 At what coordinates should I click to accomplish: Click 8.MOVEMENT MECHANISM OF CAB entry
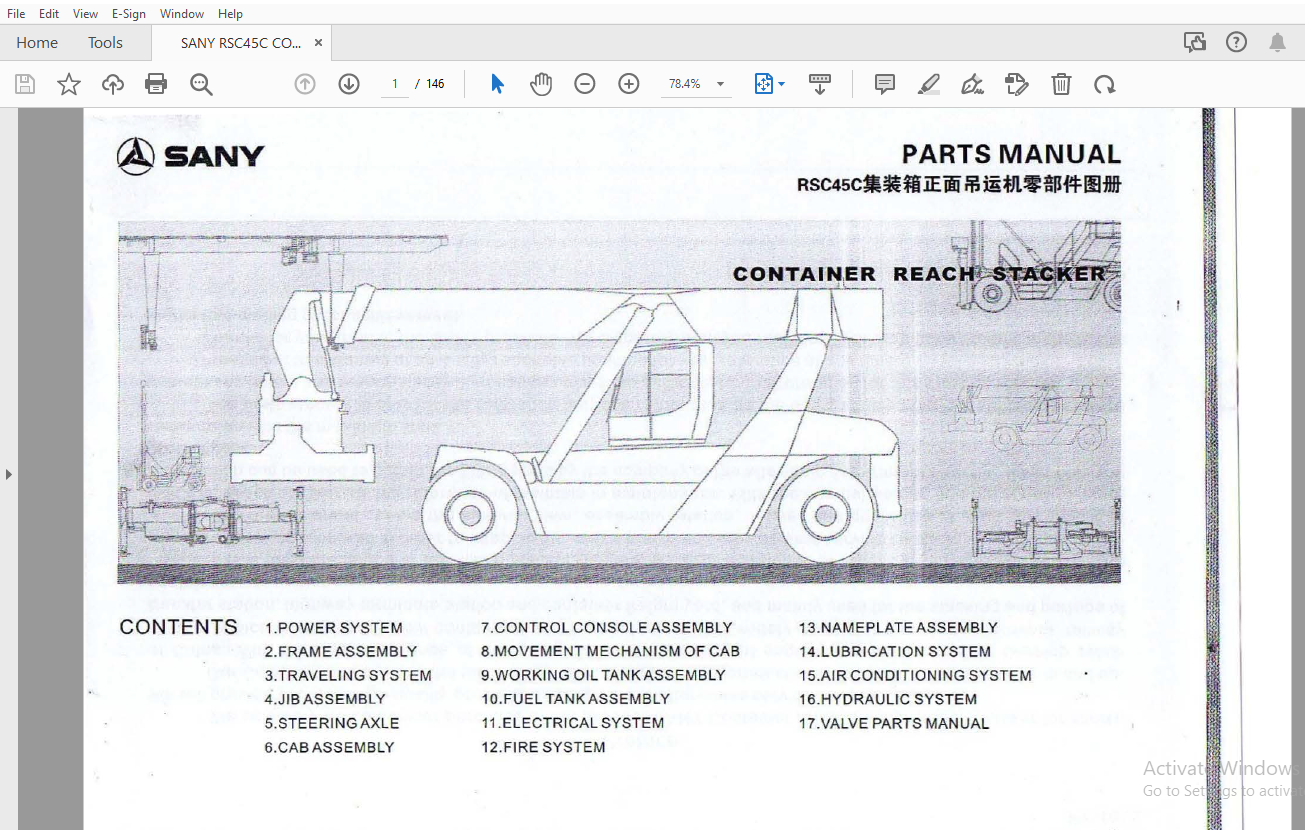pos(610,652)
